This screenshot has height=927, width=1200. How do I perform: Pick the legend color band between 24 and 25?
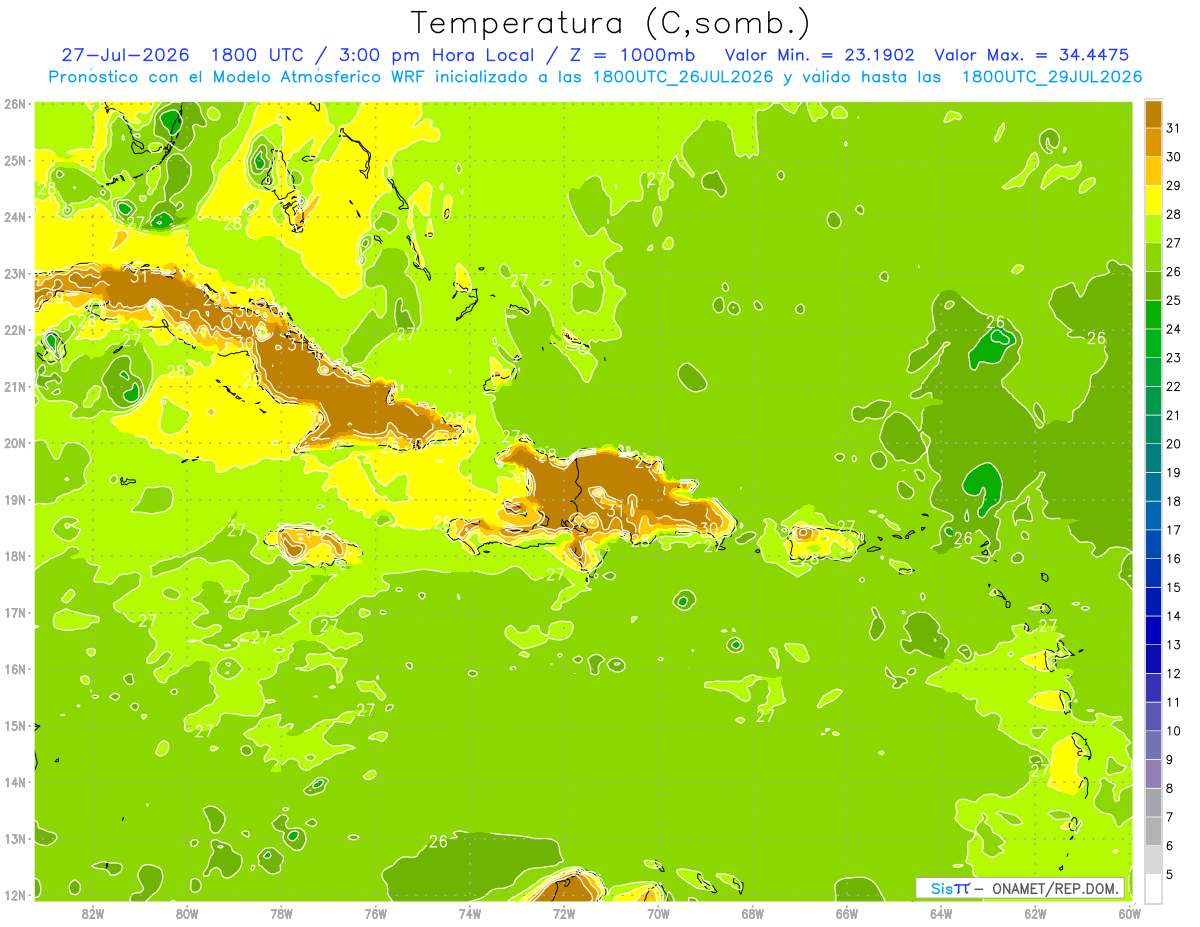tap(1153, 315)
